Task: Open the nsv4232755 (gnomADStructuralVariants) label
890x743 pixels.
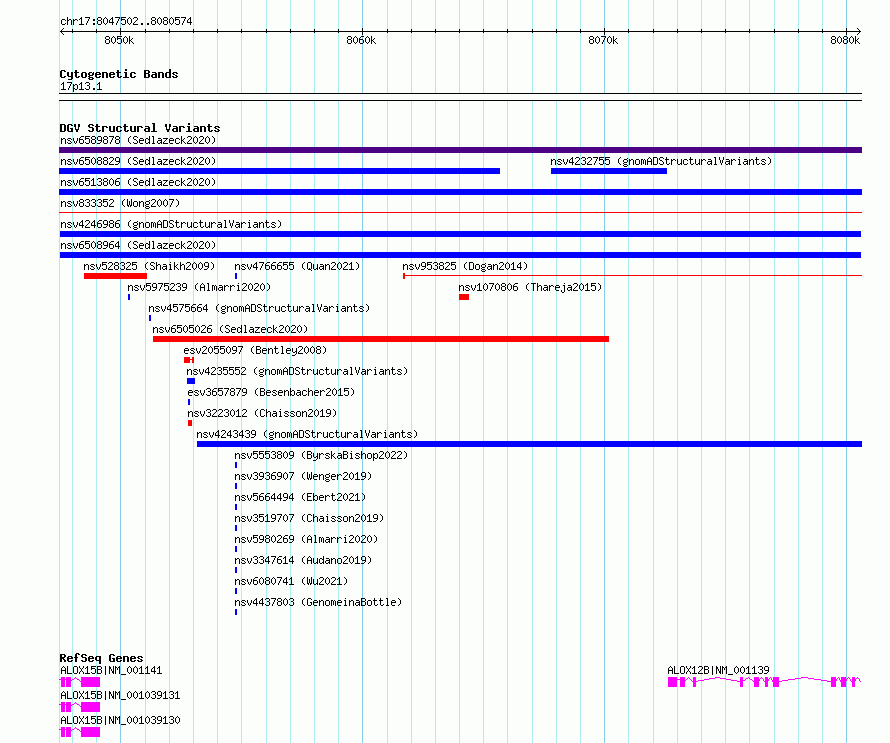Action: point(661,161)
